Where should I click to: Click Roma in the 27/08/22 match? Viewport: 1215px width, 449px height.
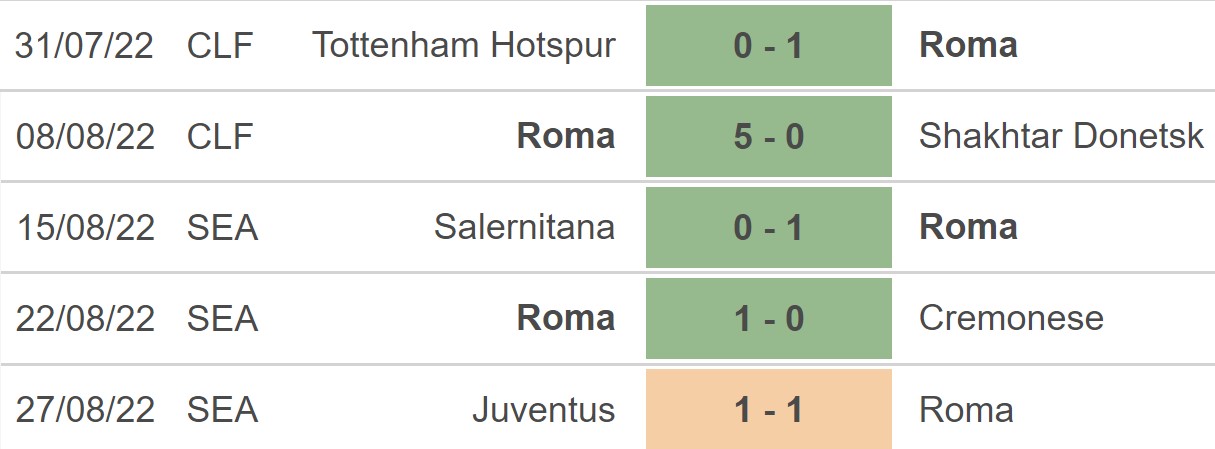click(966, 410)
